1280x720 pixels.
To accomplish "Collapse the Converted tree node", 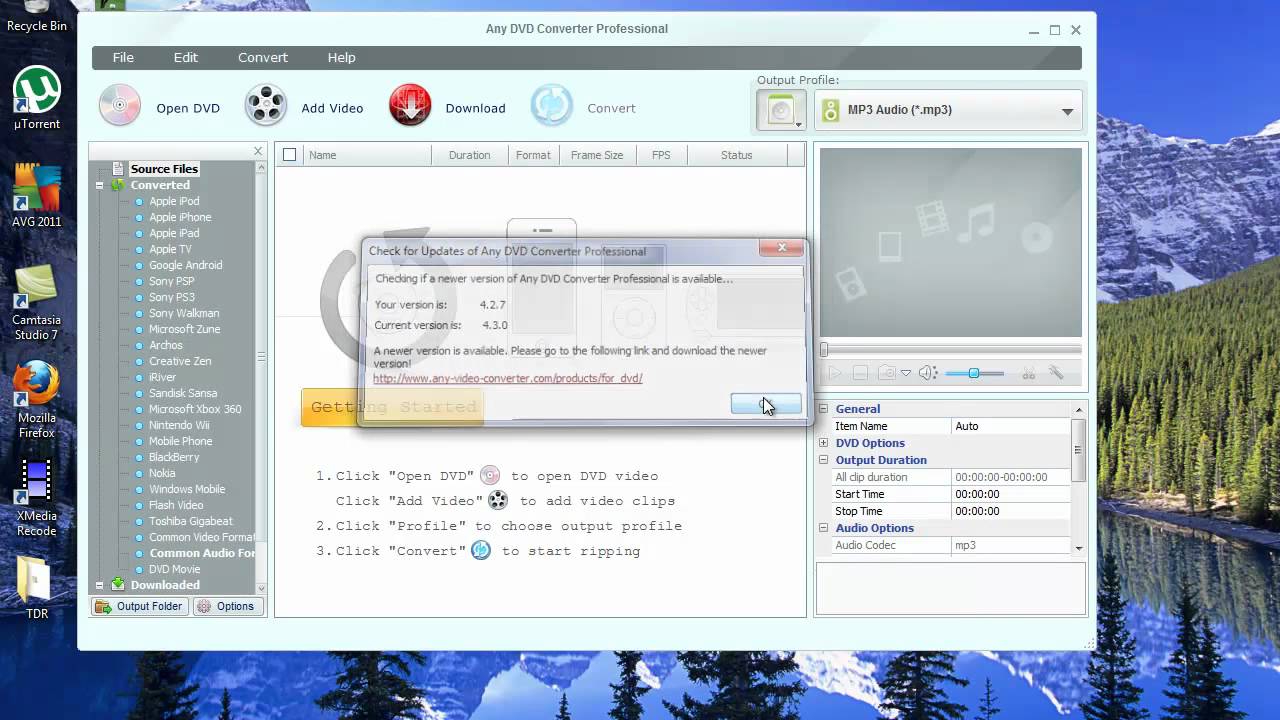I will (x=100, y=185).
